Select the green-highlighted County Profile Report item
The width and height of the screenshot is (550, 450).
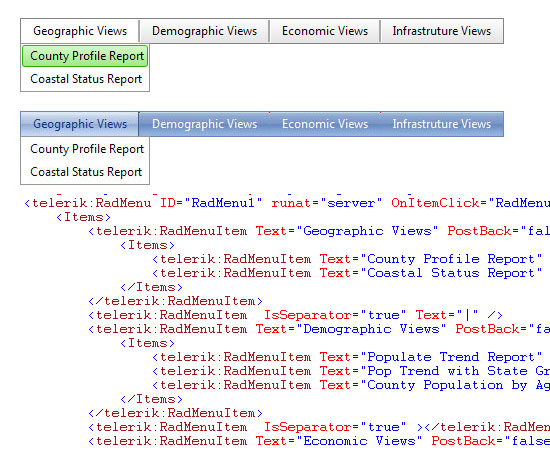85,56
